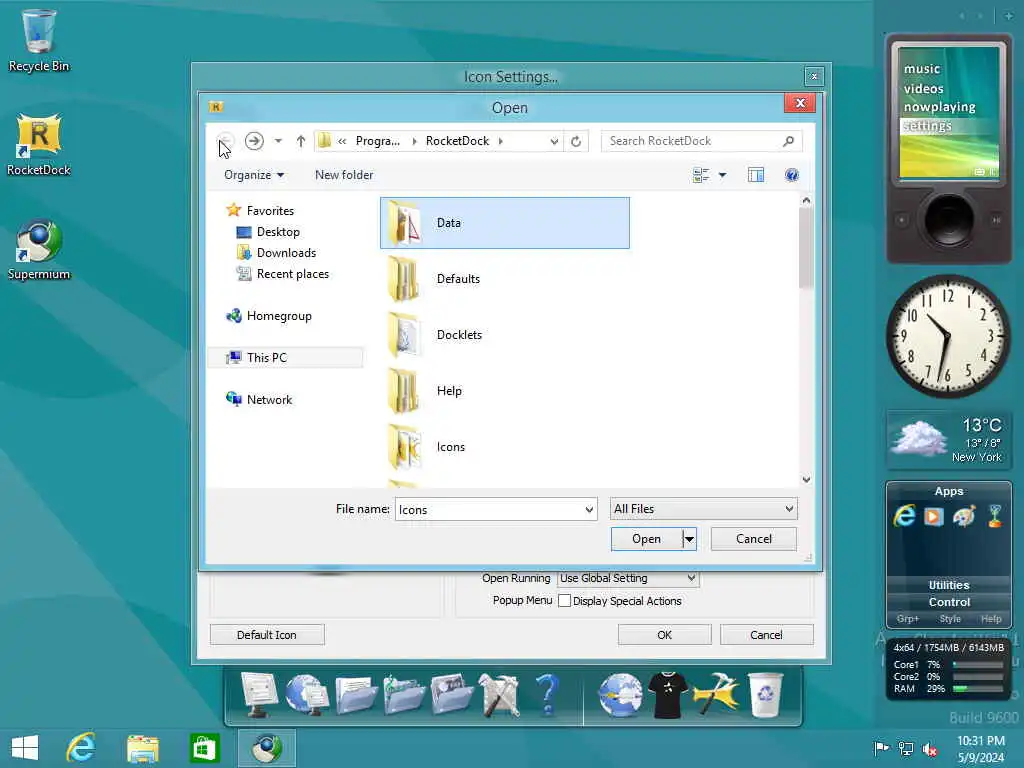
Task: Open the Windows Start button
Action: tap(25, 748)
